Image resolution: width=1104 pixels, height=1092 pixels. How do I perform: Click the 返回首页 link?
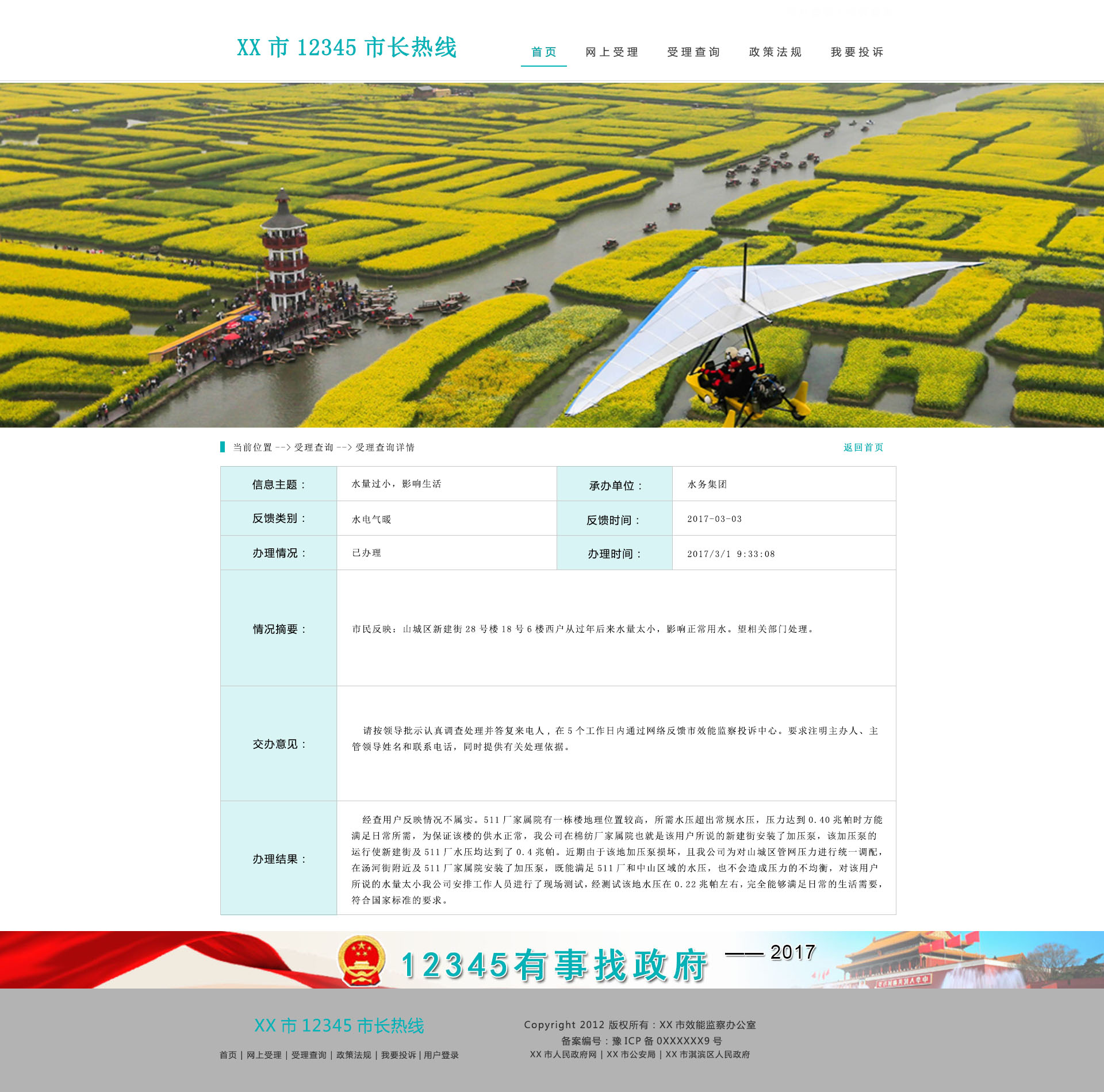(863, 447)
